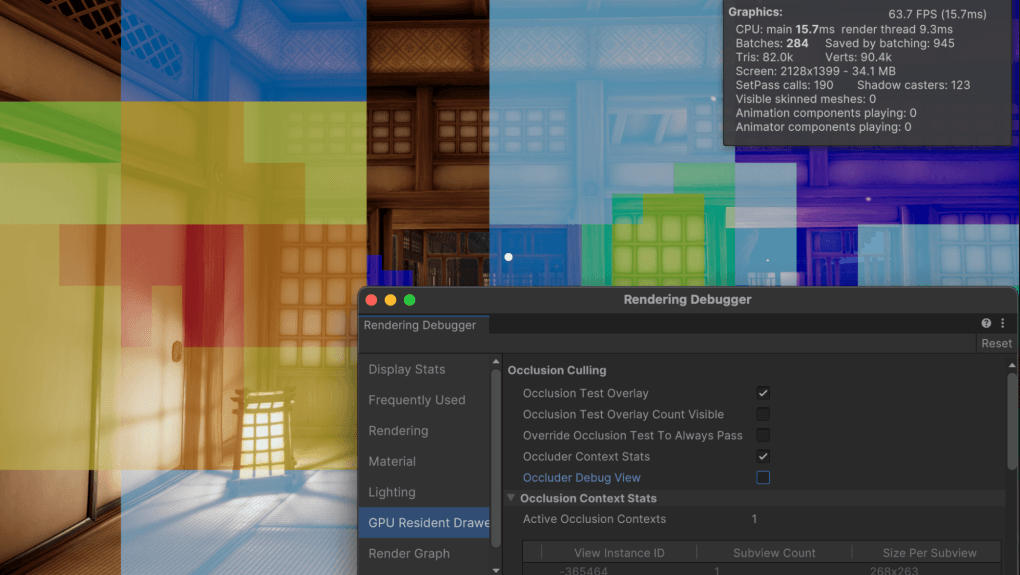Viewport: 1020px width, 575px height.
Task: Click the Subview Count column header
Action: pyautogui.click(x=774, y=553)
